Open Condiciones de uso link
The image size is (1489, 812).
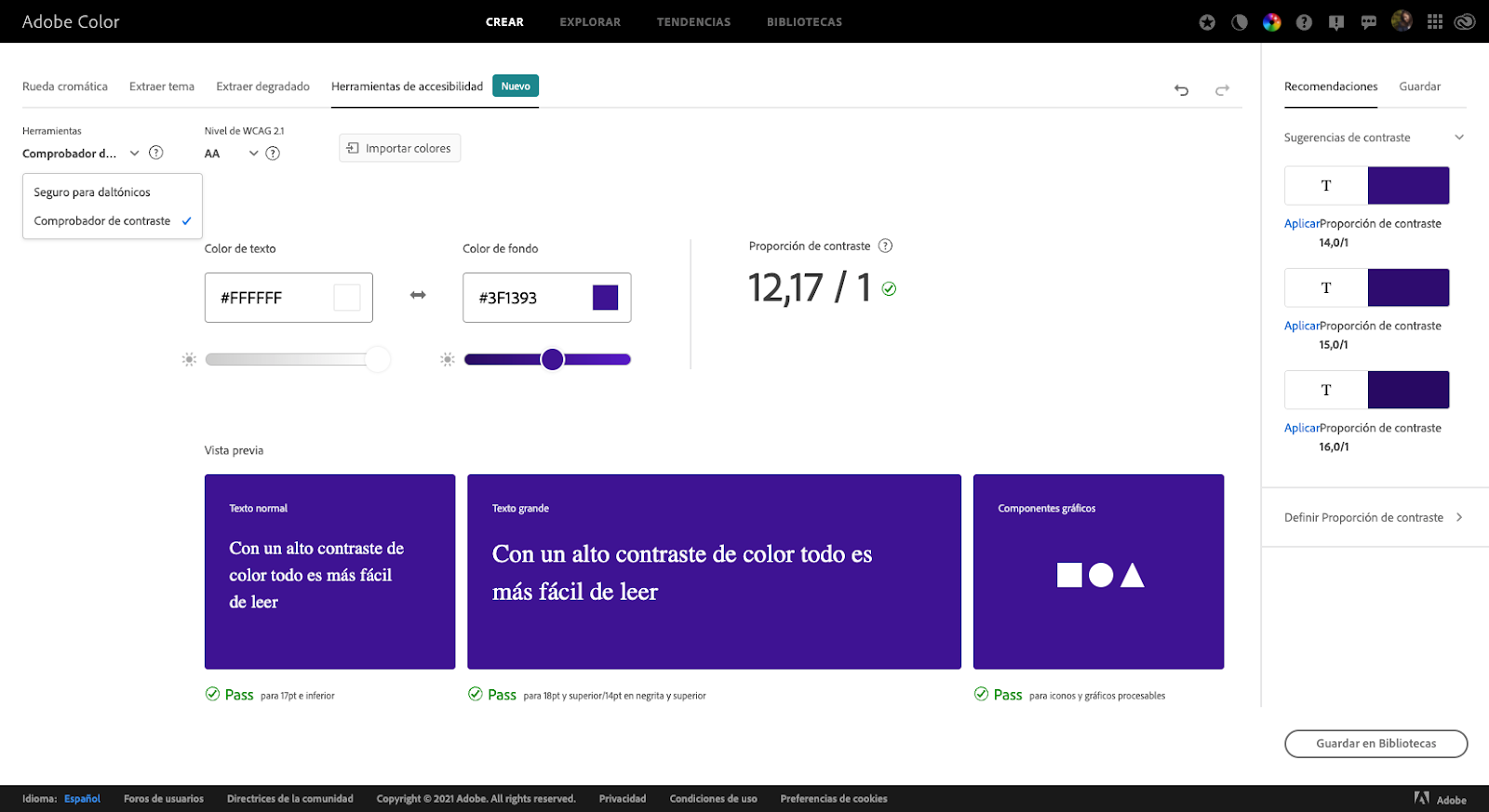point(714,799)
